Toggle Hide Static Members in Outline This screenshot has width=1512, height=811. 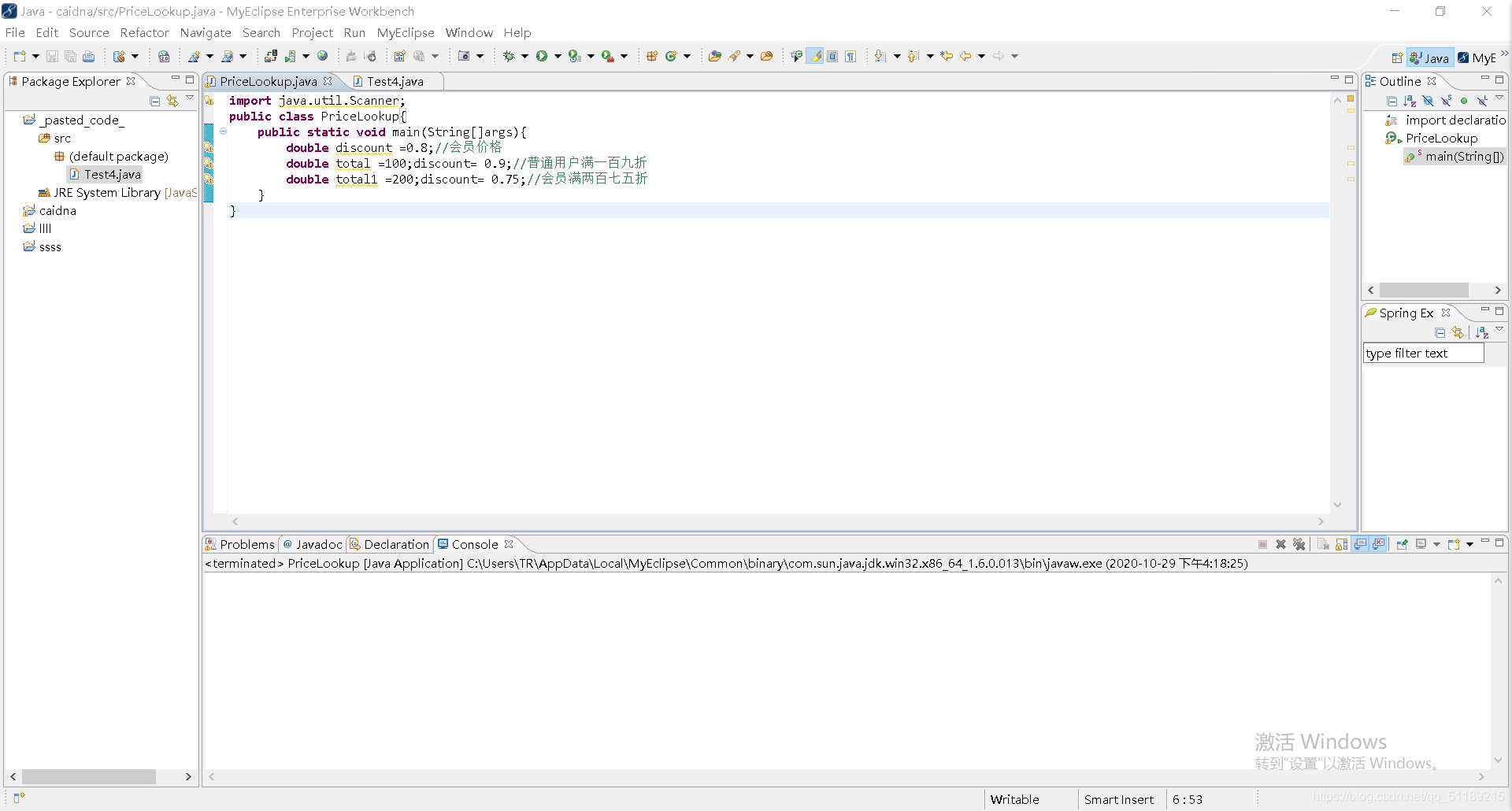[1446, 101]
